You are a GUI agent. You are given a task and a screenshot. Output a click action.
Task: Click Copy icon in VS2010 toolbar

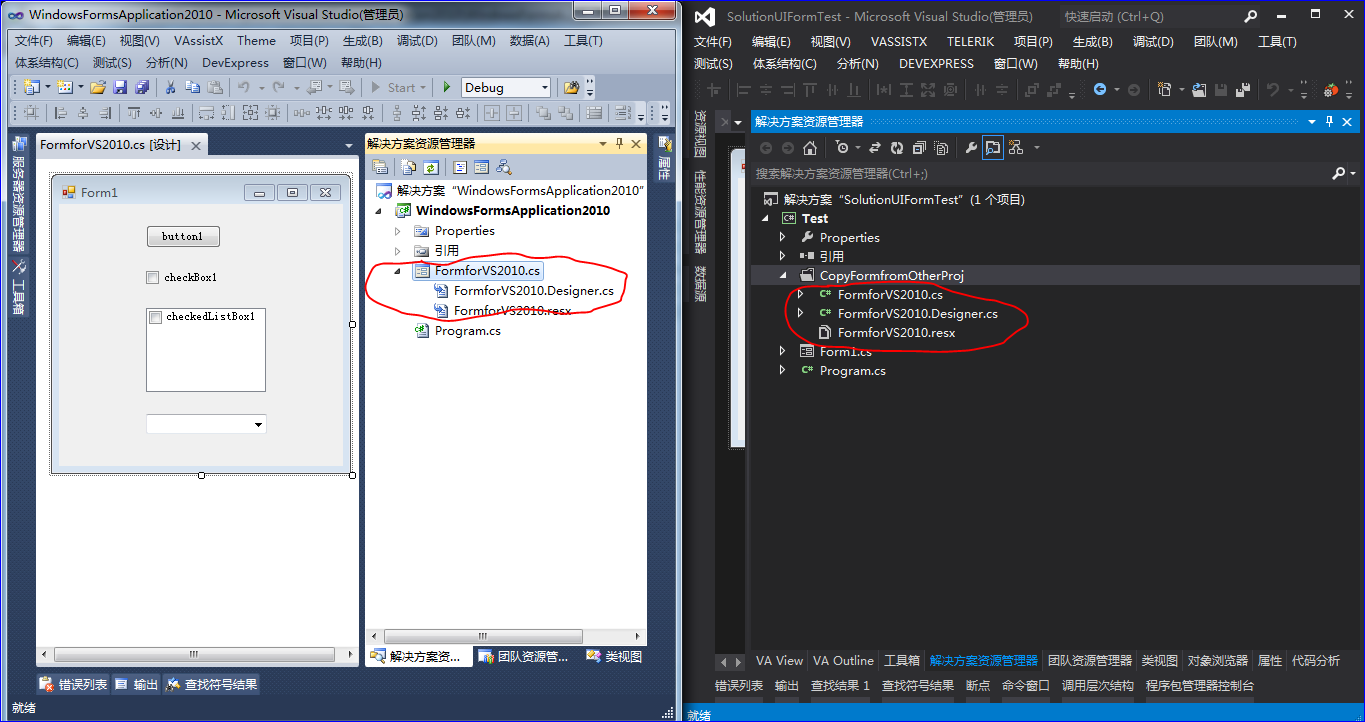coord(192,87)
